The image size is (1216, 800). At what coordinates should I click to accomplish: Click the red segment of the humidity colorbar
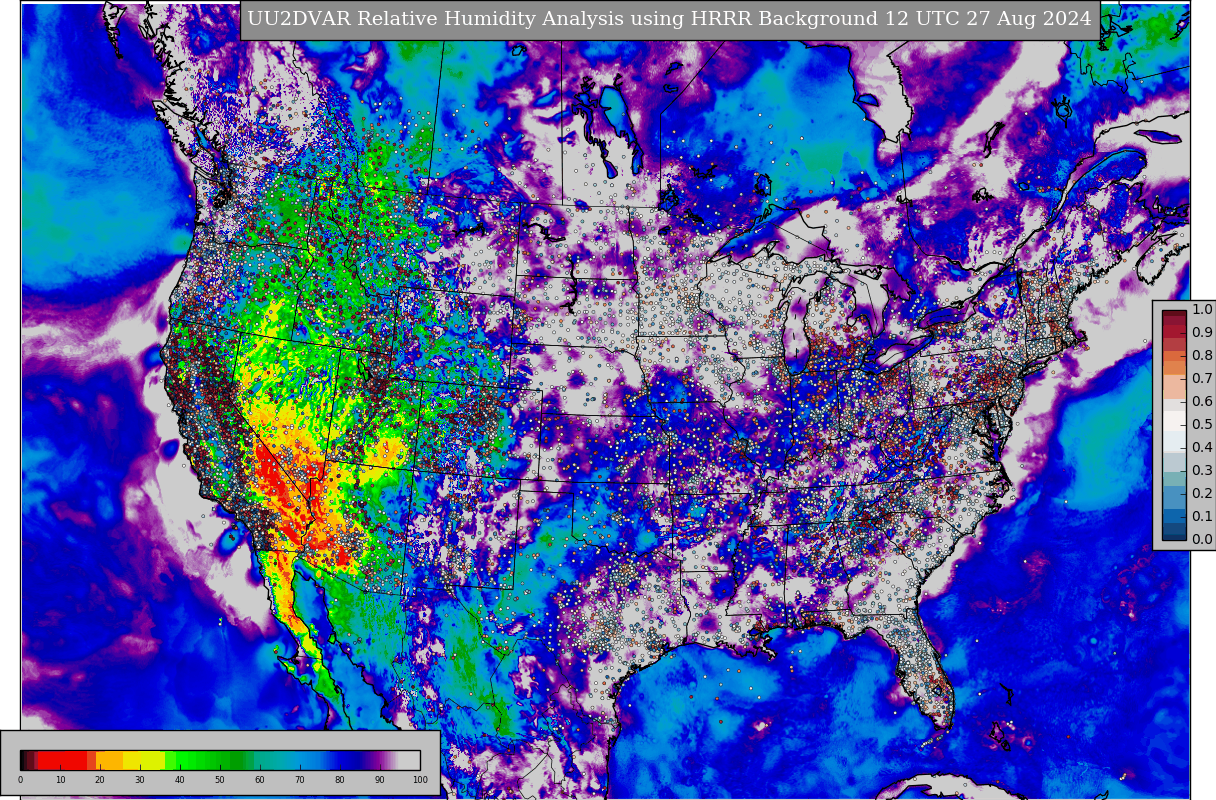tap(62, 760)
